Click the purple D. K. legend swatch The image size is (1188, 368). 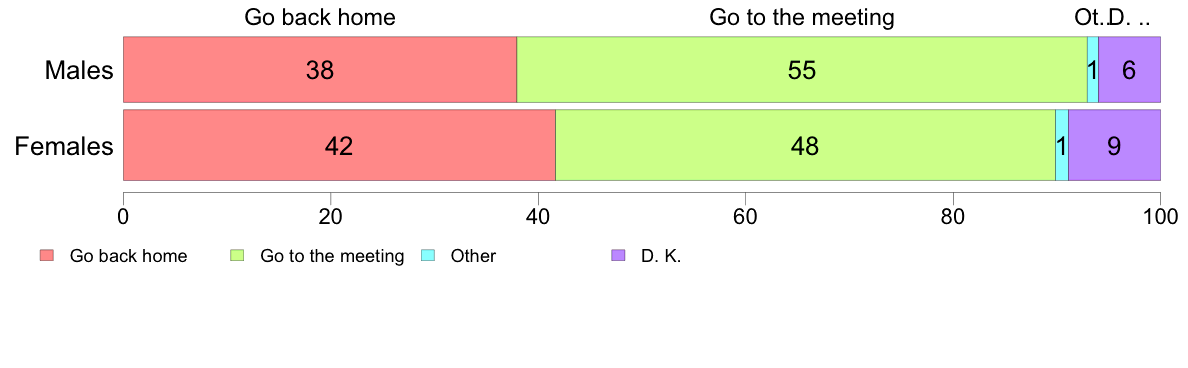[617, 256]
